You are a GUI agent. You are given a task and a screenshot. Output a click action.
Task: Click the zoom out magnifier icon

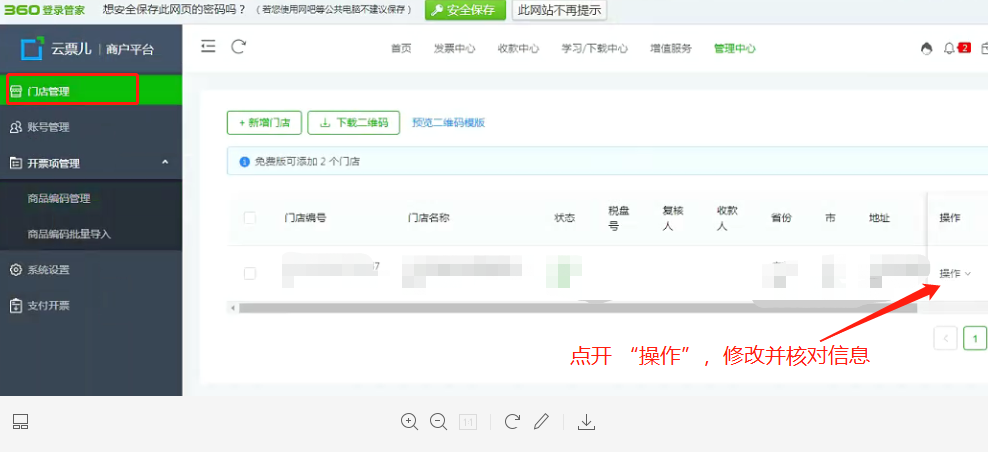tap(438, 422)
